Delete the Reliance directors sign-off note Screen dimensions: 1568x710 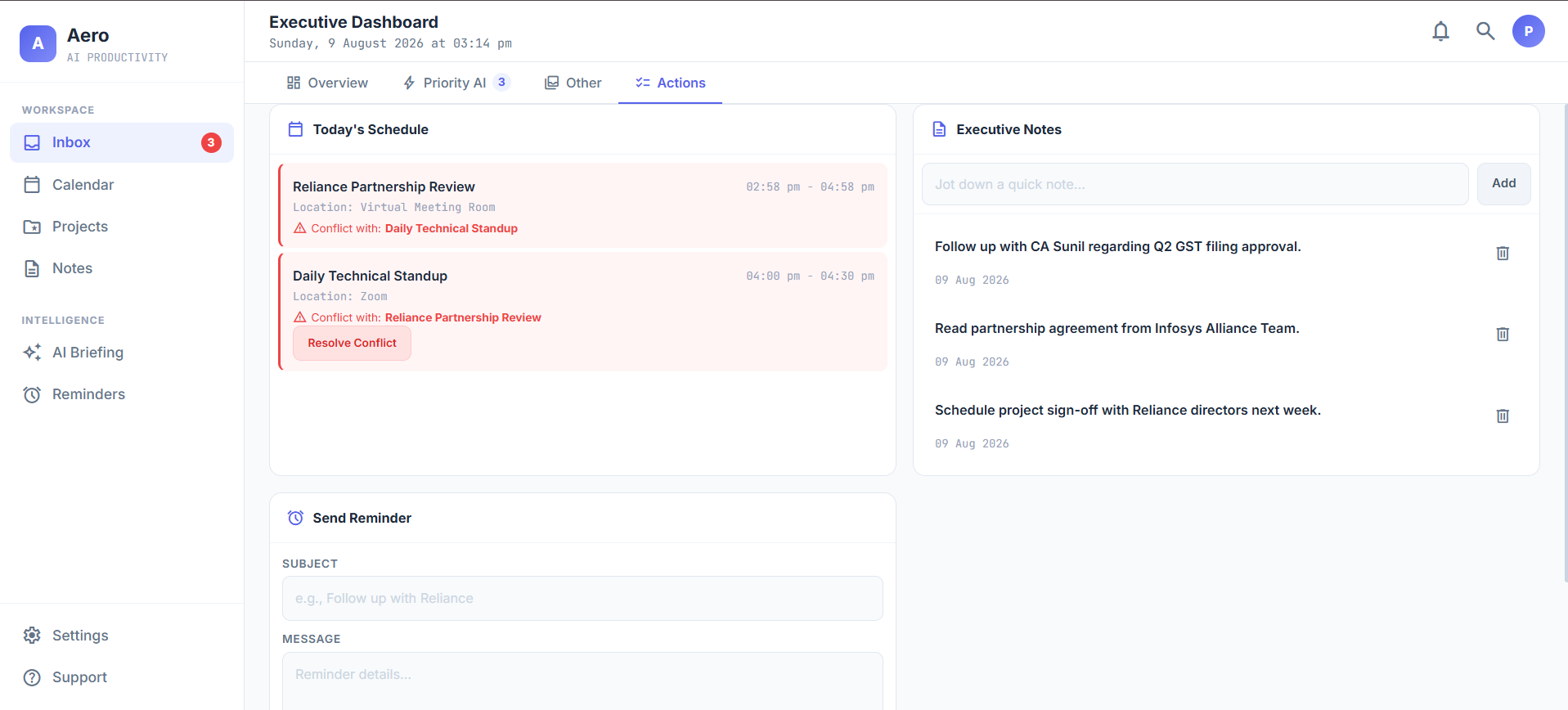(x=1502, y=416)
